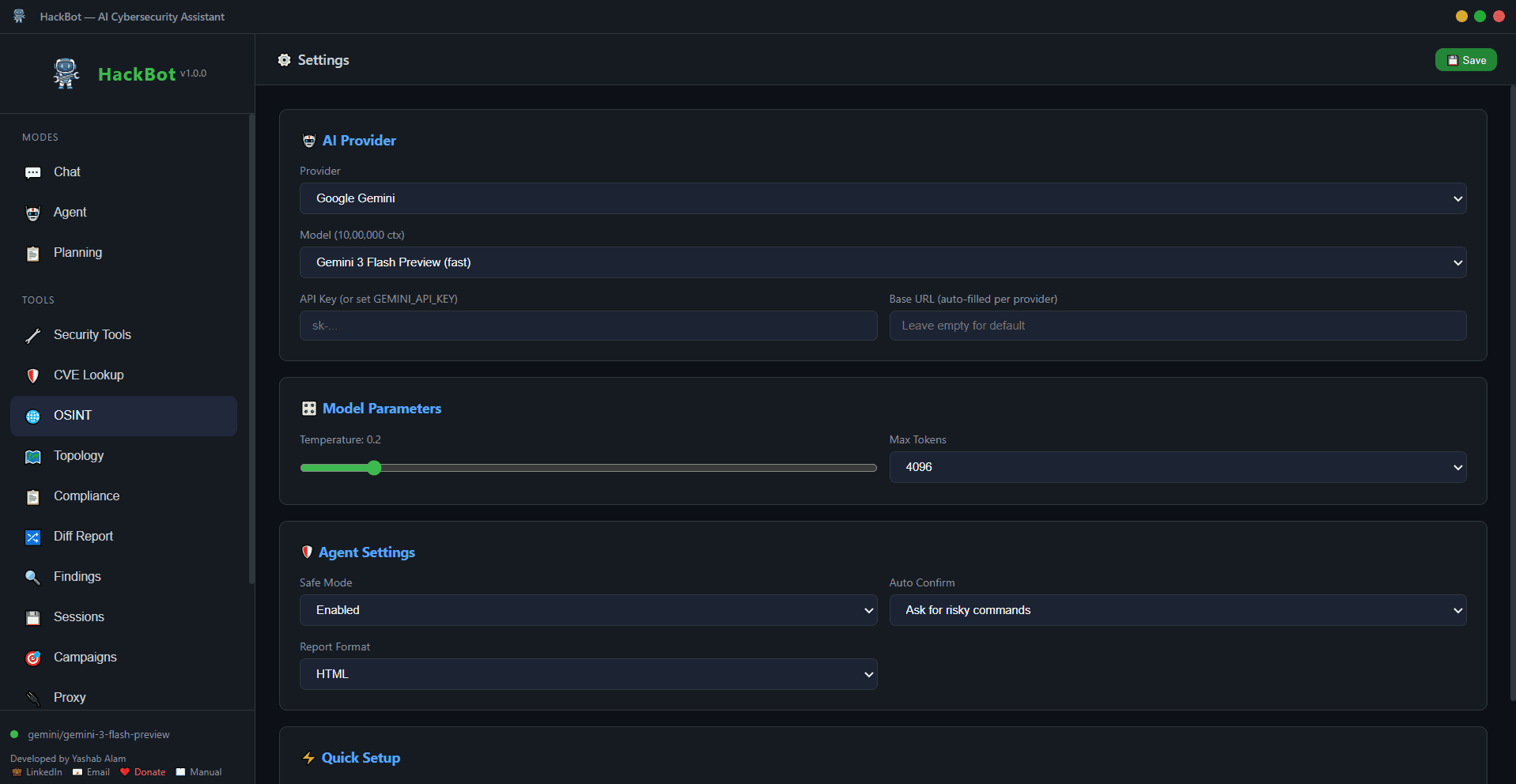Change Safe Mode from Enabled

point(588,609)
